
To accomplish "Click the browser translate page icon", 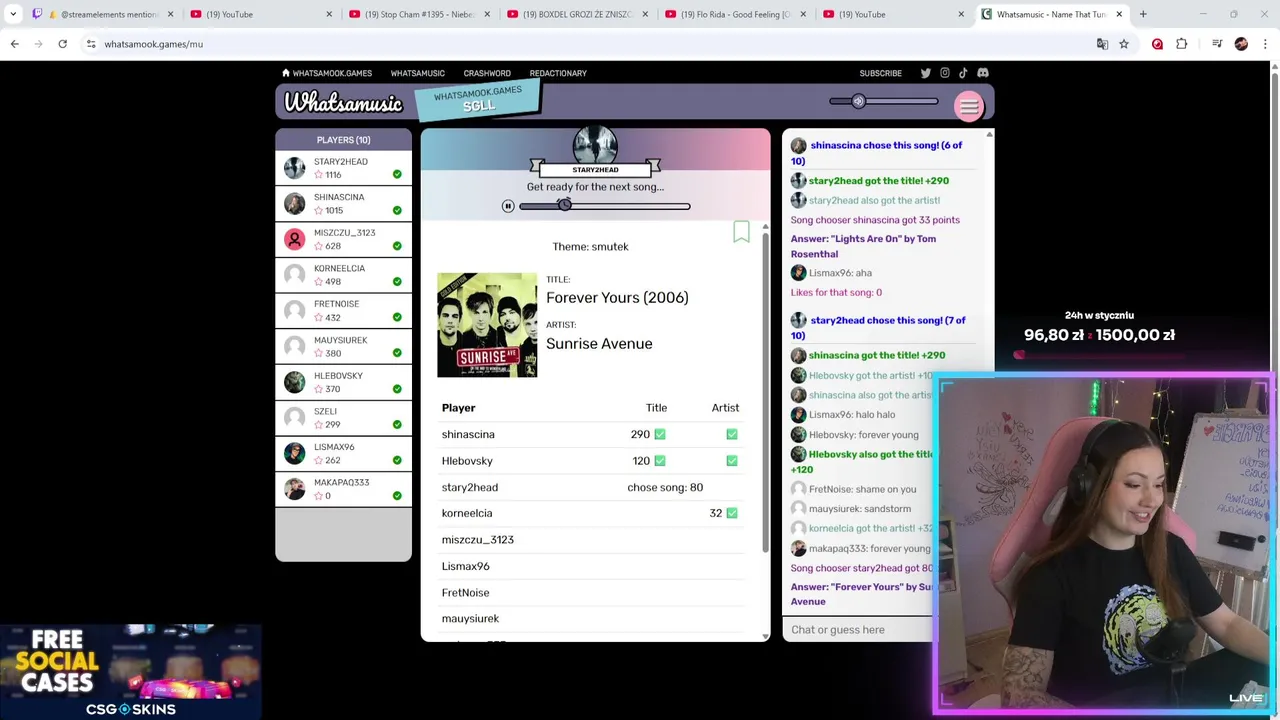I will click(1102, 44).
